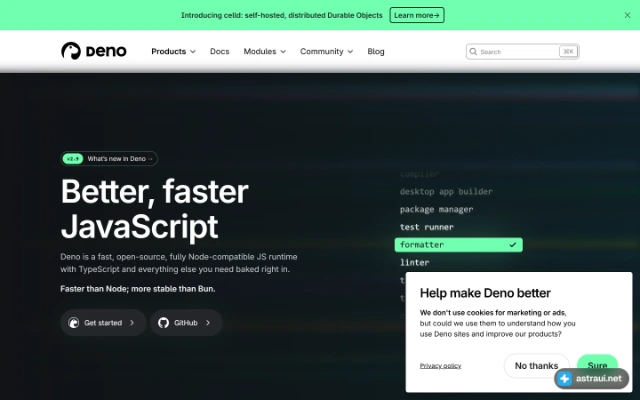Open the Blog page

[x=376, y=51]
